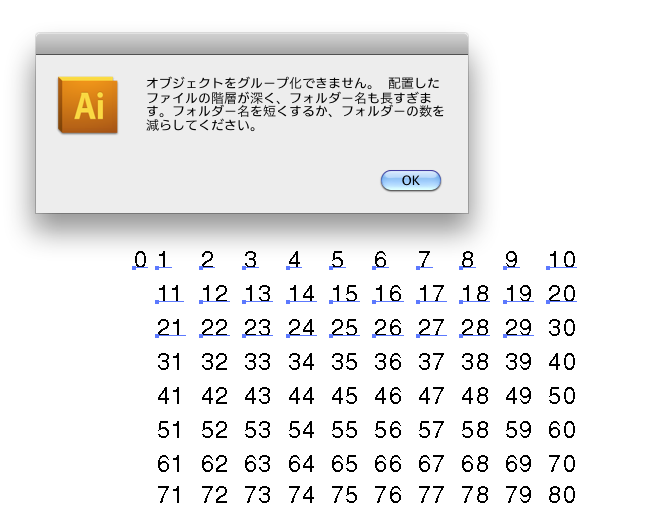This screenshot has width=650, height=514.
Task: Select the text object "8"
Action: pos(468,260)
